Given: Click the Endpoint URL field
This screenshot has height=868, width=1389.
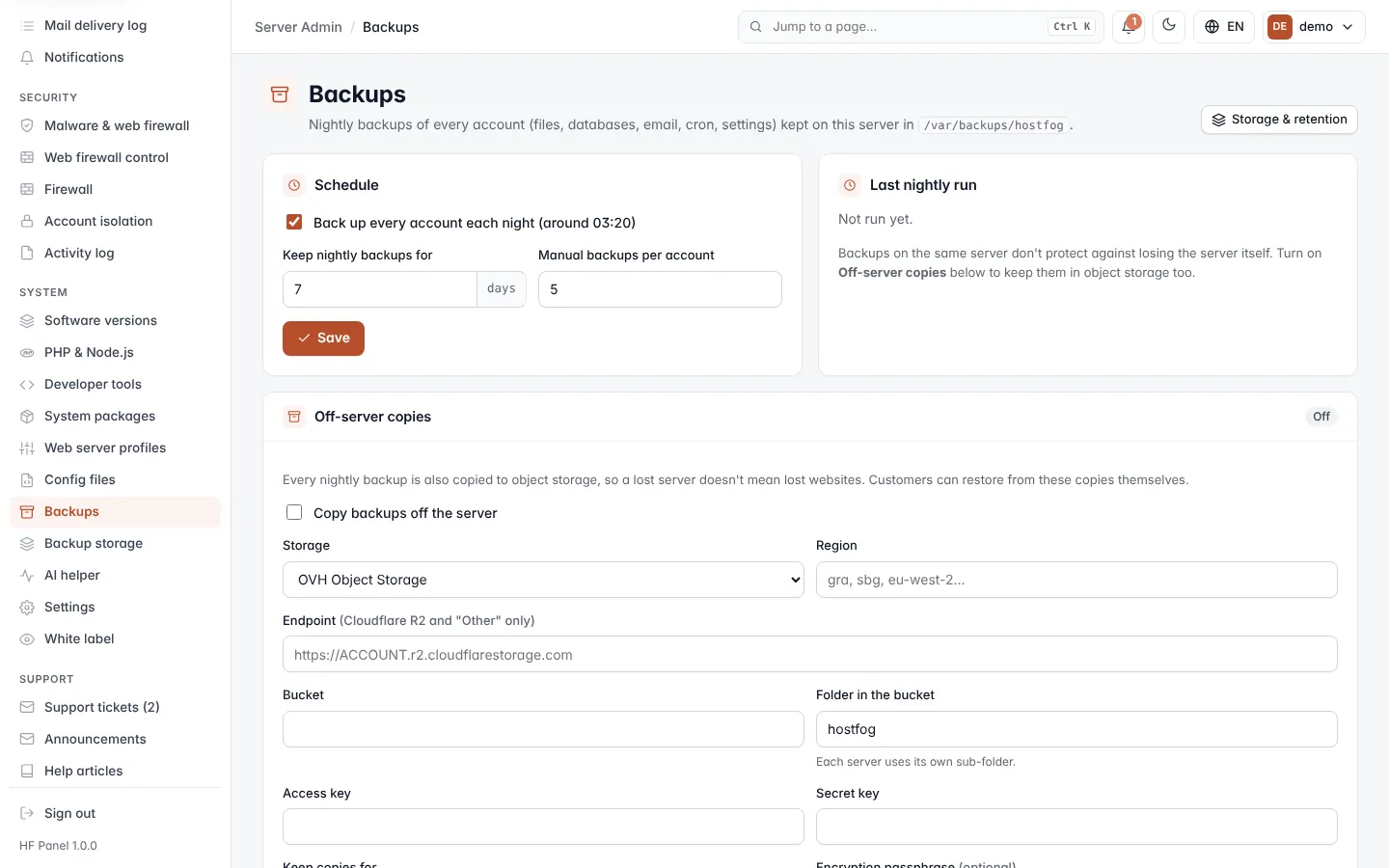Looking at the screenshot, I should tap(810, 654).
